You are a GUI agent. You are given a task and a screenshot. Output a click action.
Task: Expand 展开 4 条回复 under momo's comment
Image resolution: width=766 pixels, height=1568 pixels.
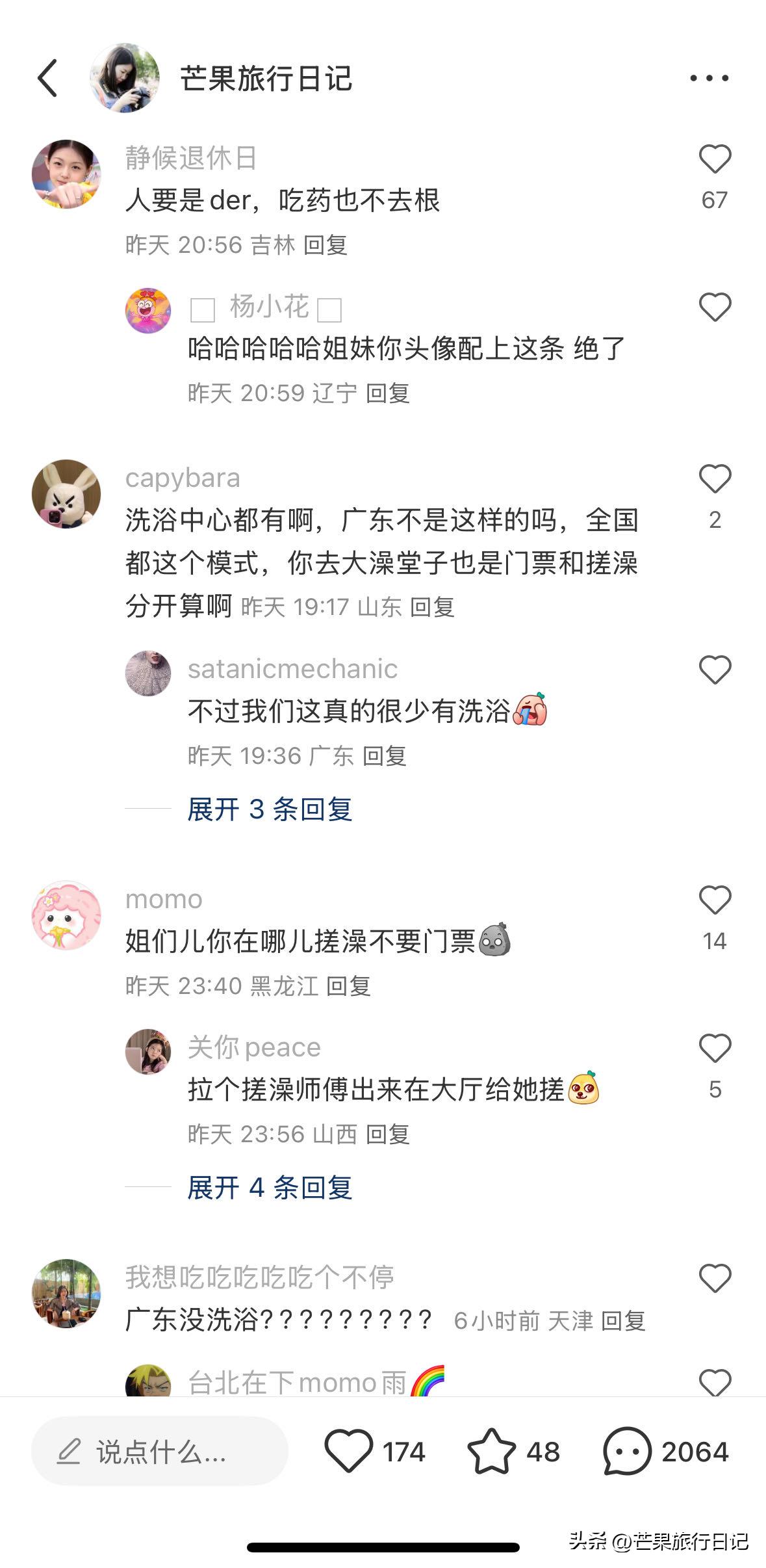[270, 1188]
